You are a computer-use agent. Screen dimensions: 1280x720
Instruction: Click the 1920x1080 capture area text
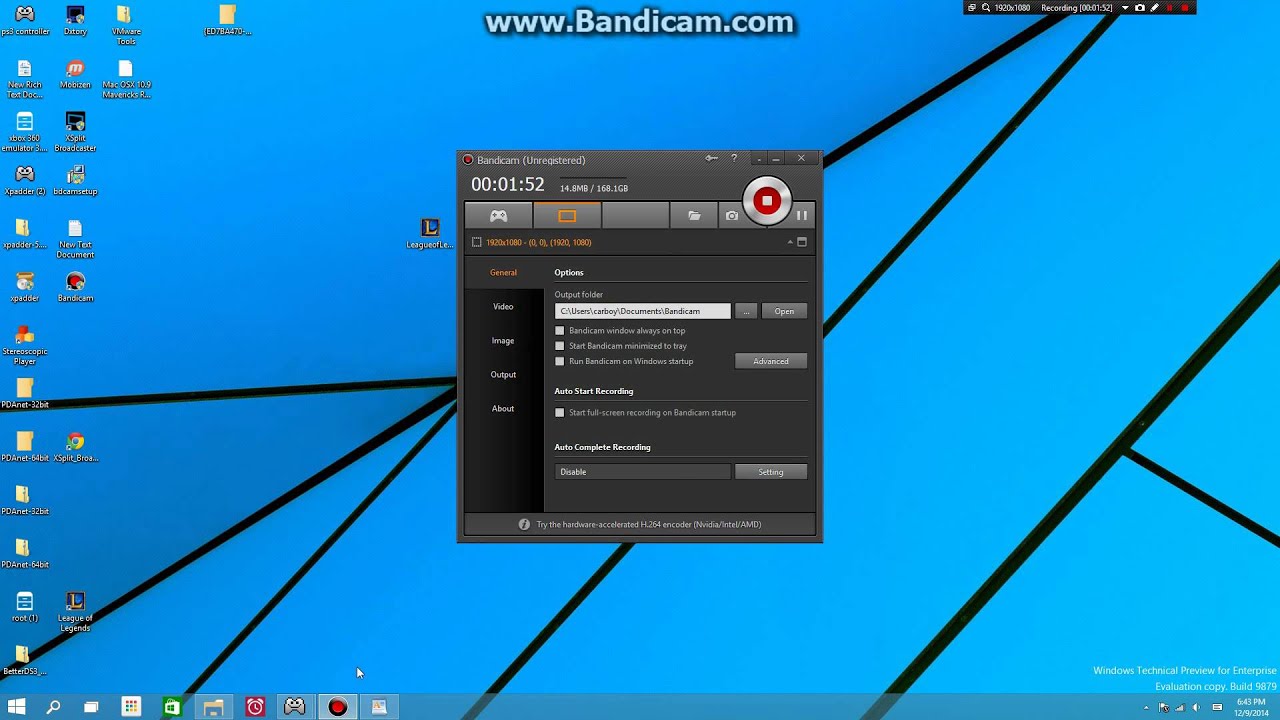(x=539, y=242)
